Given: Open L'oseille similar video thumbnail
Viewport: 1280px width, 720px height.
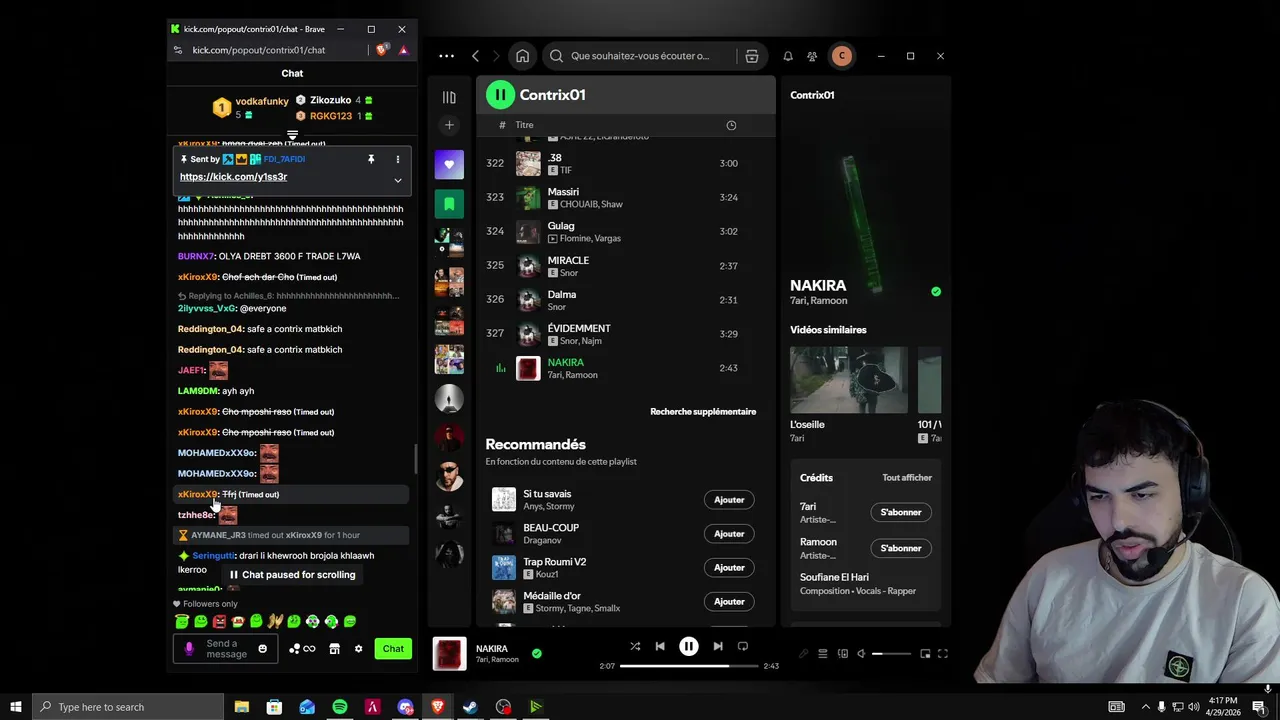Looking at the screenshot, I should click(849, 380).
